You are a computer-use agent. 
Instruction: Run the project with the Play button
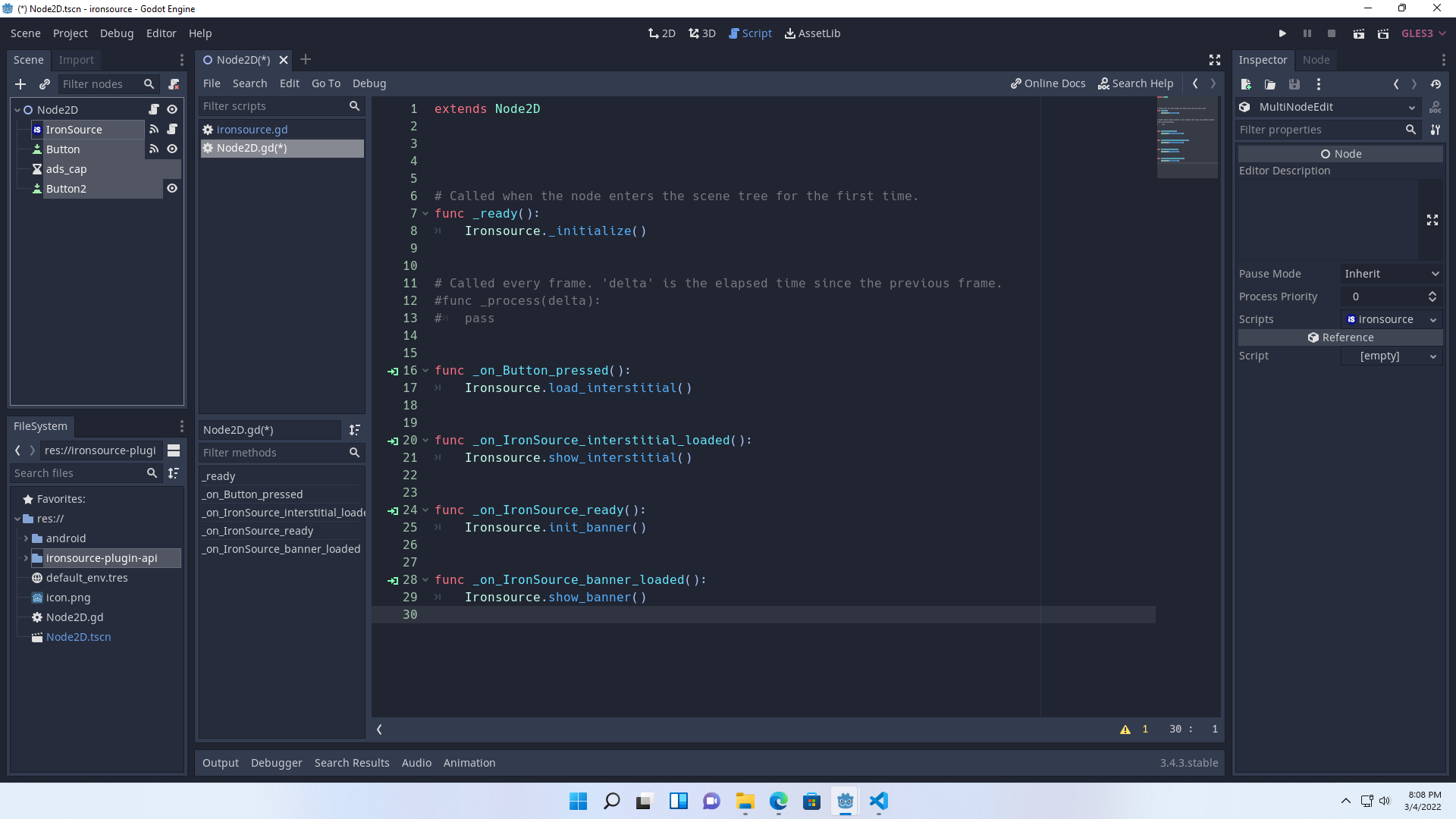tap(1282, 33)
